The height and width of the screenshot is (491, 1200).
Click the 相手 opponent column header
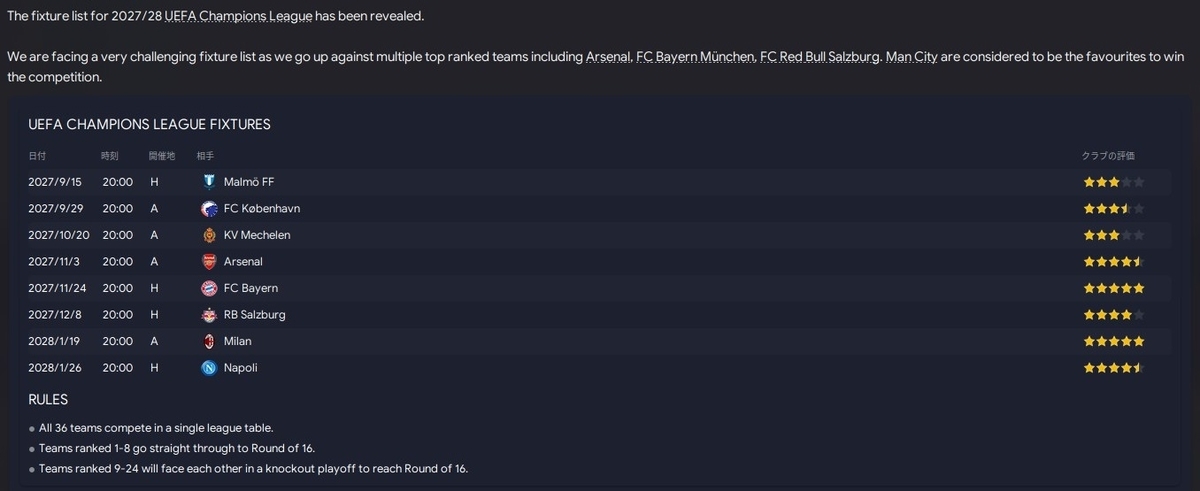(205, 156)
